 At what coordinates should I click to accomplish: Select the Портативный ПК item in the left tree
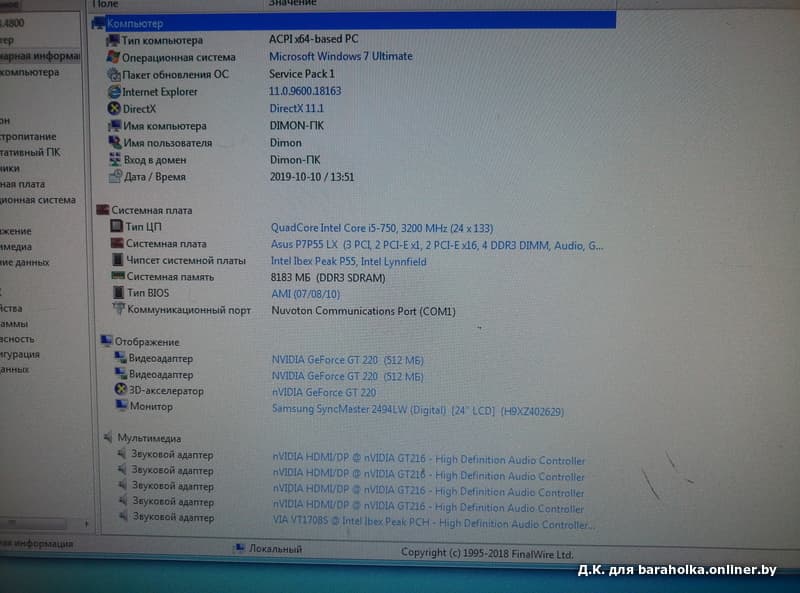coord(30,152)
